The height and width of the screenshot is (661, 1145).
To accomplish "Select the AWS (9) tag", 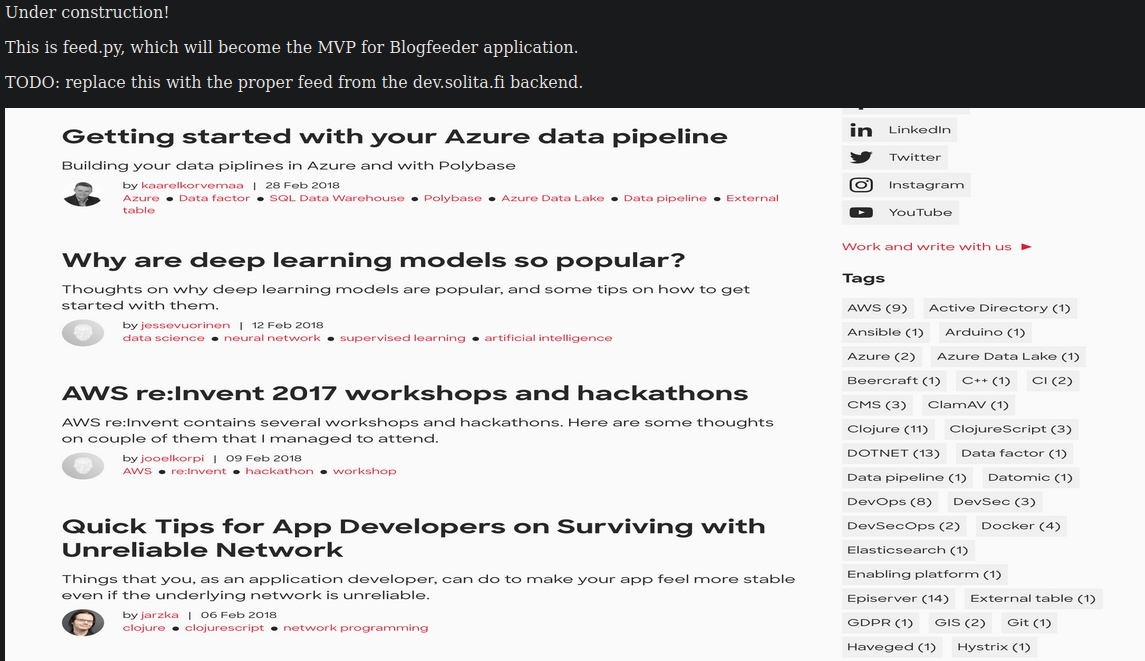I will 877,308.
